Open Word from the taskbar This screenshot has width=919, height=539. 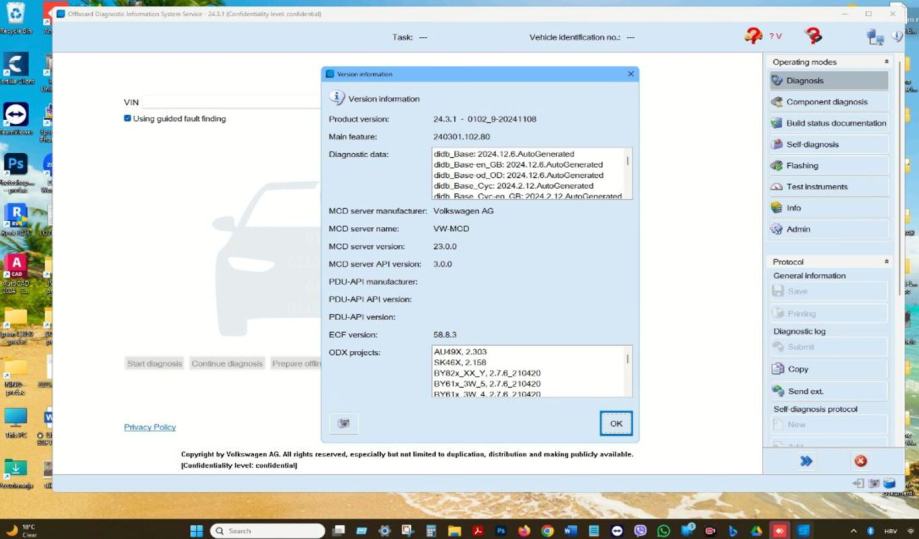(570, 531)
